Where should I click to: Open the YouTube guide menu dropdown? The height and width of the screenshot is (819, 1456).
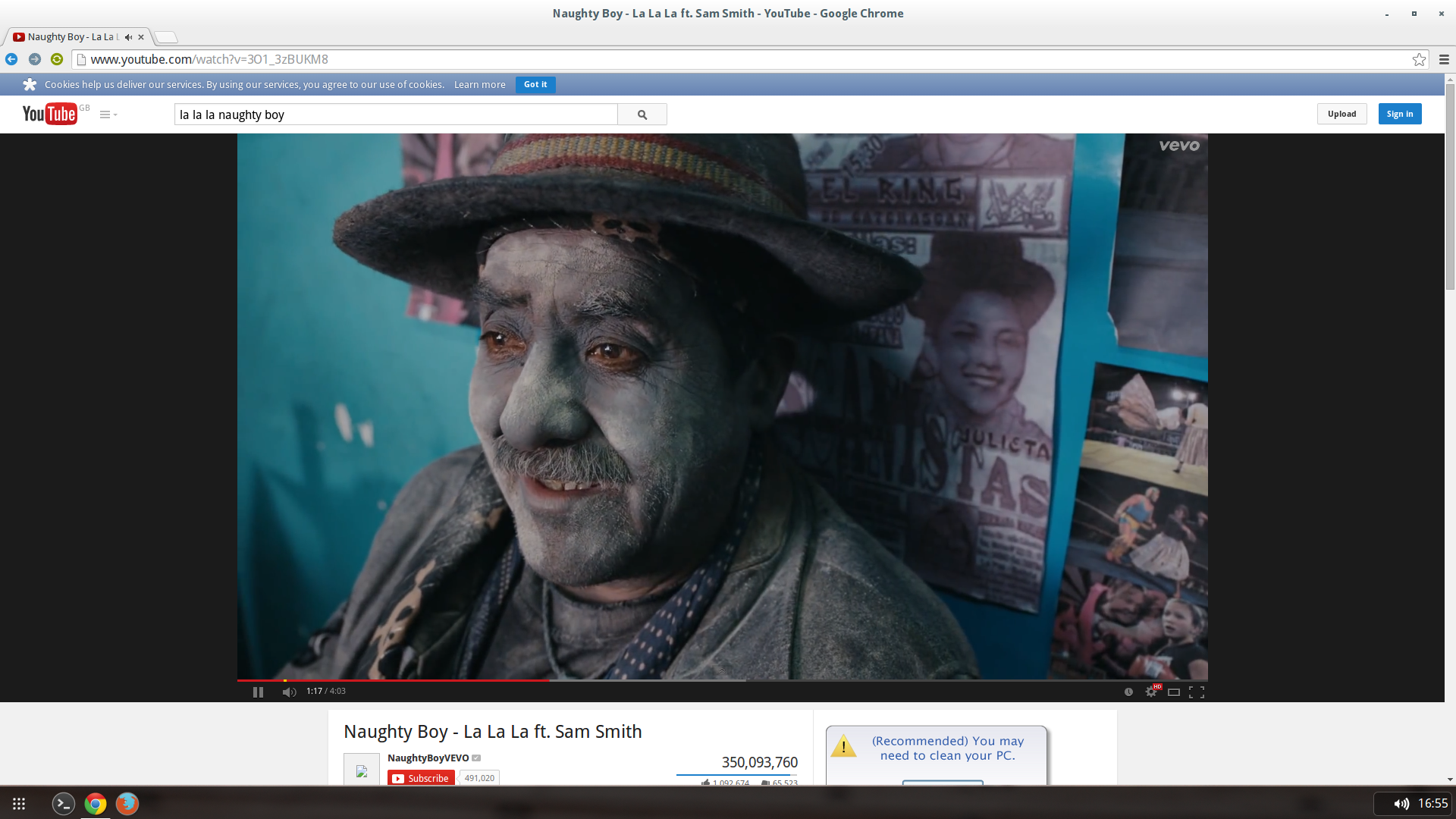point(108,115)
